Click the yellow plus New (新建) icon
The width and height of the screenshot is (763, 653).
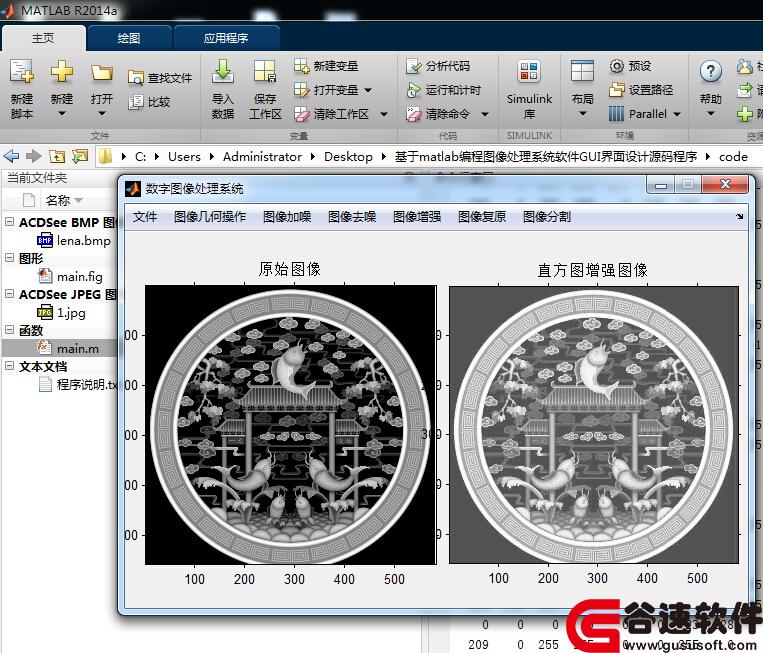62,72
